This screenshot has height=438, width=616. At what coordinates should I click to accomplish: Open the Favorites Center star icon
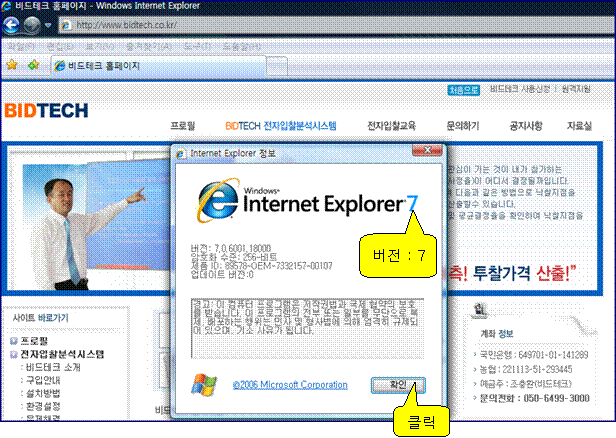[x=12, y=65]
